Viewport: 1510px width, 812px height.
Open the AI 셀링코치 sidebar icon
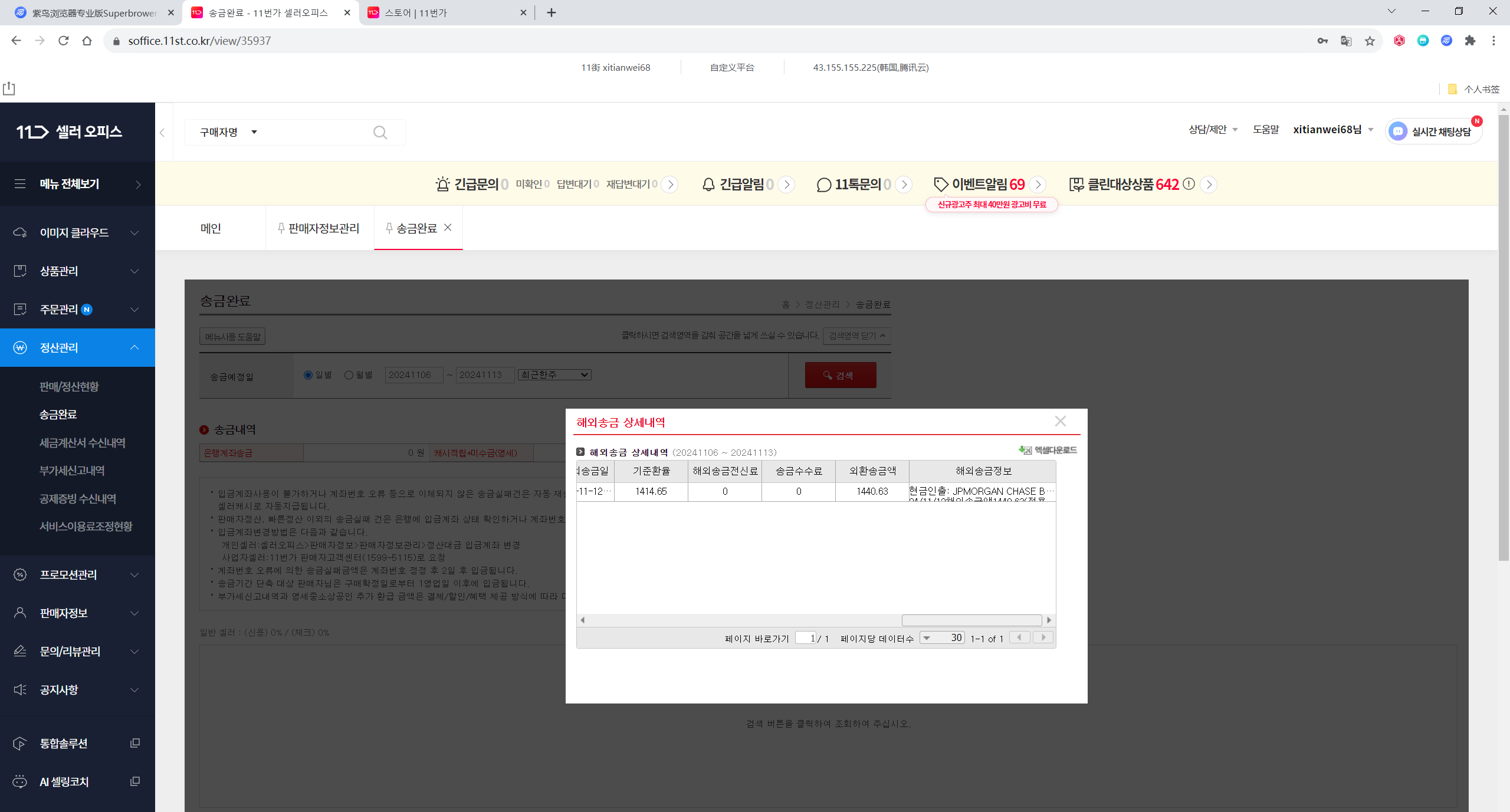pos(19,781)
